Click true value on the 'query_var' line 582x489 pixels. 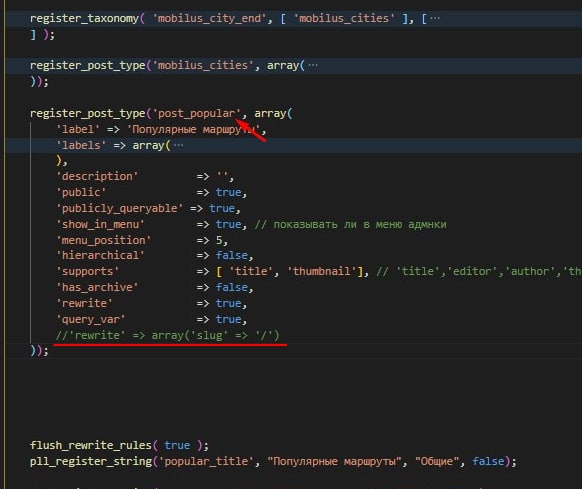(x=228, y=319)
